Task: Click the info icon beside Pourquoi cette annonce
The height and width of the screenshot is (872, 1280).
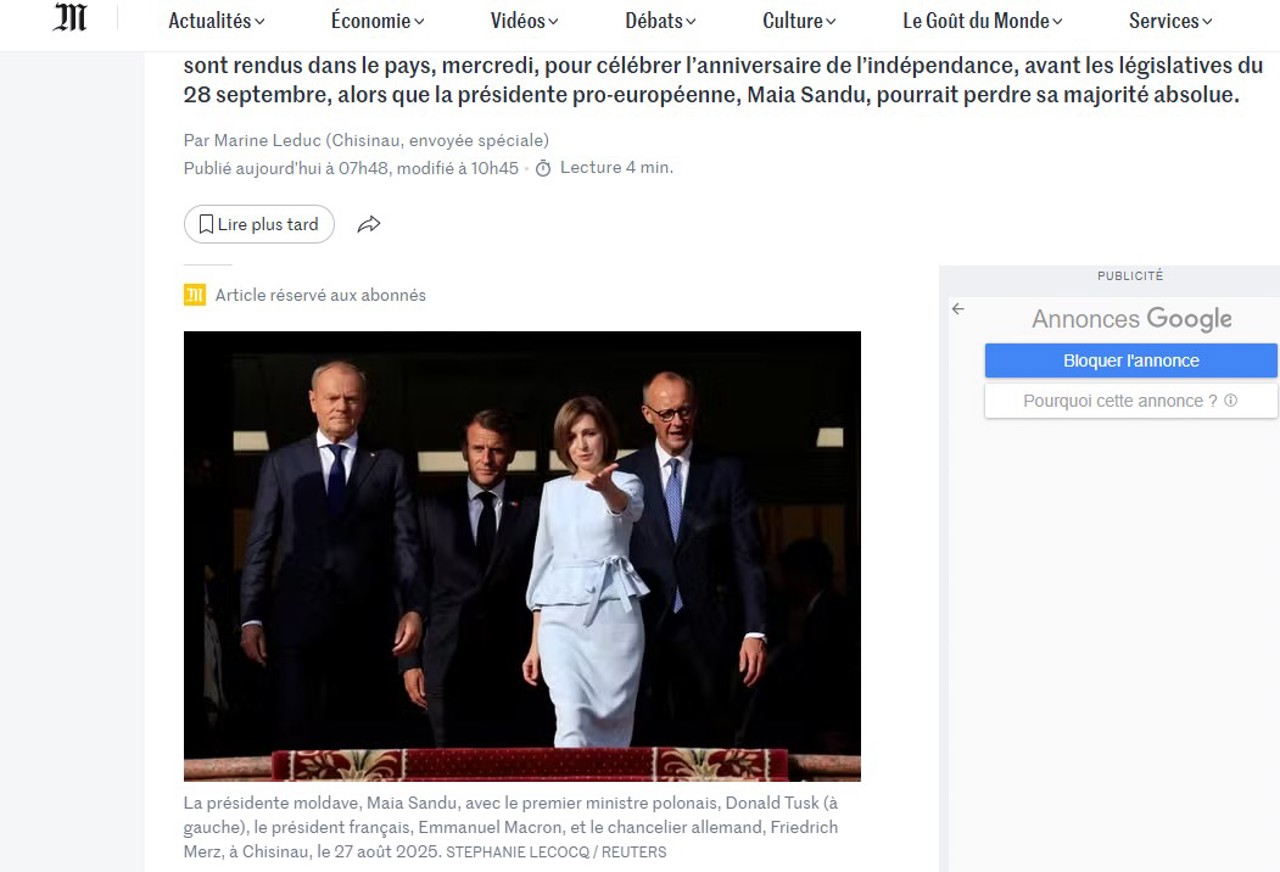Action: (x=1231, y=401)
